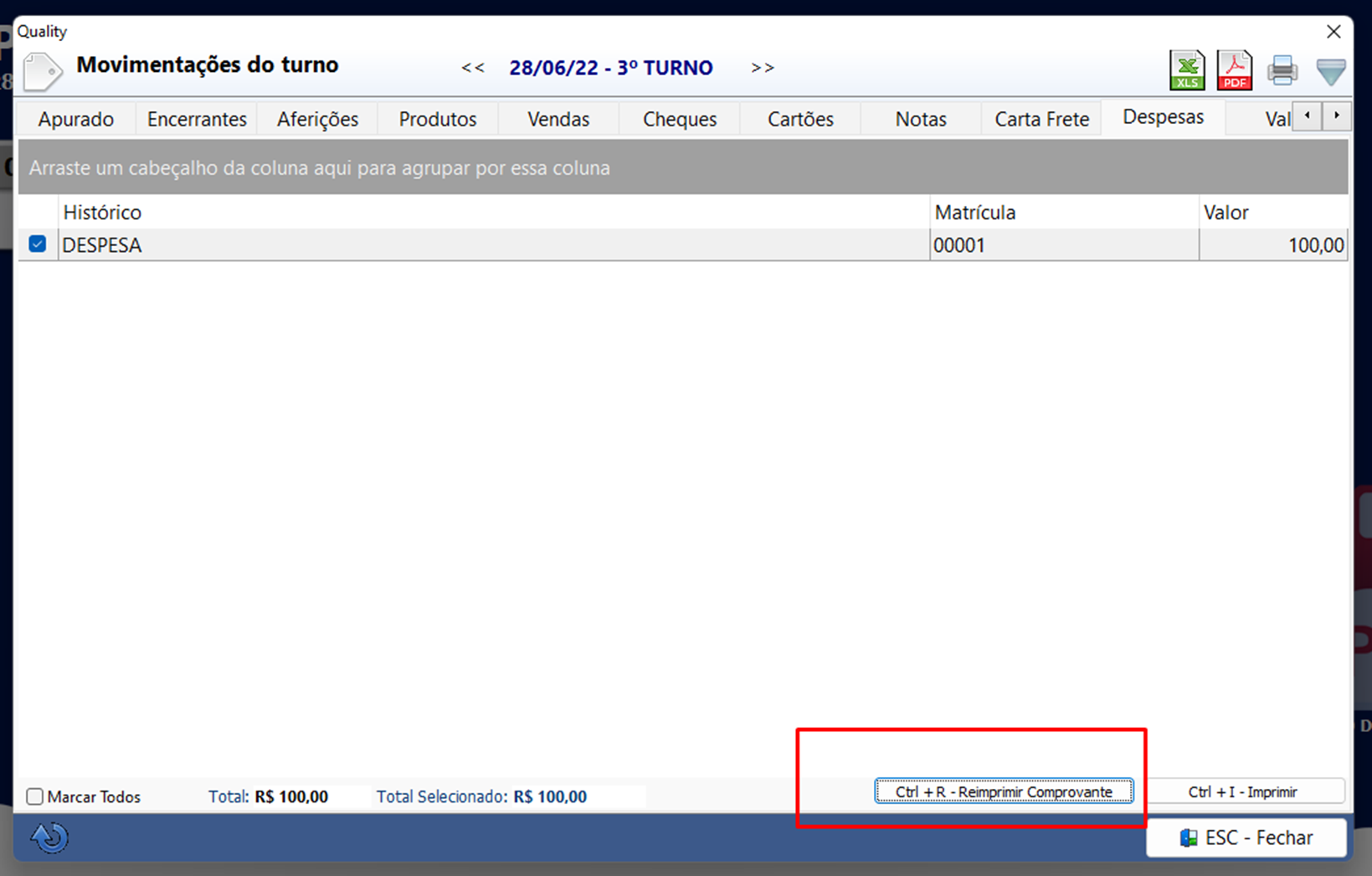Select the DESPESA history cell
Viewport: 1372px width, 876px height.
(x=494, y=245)
